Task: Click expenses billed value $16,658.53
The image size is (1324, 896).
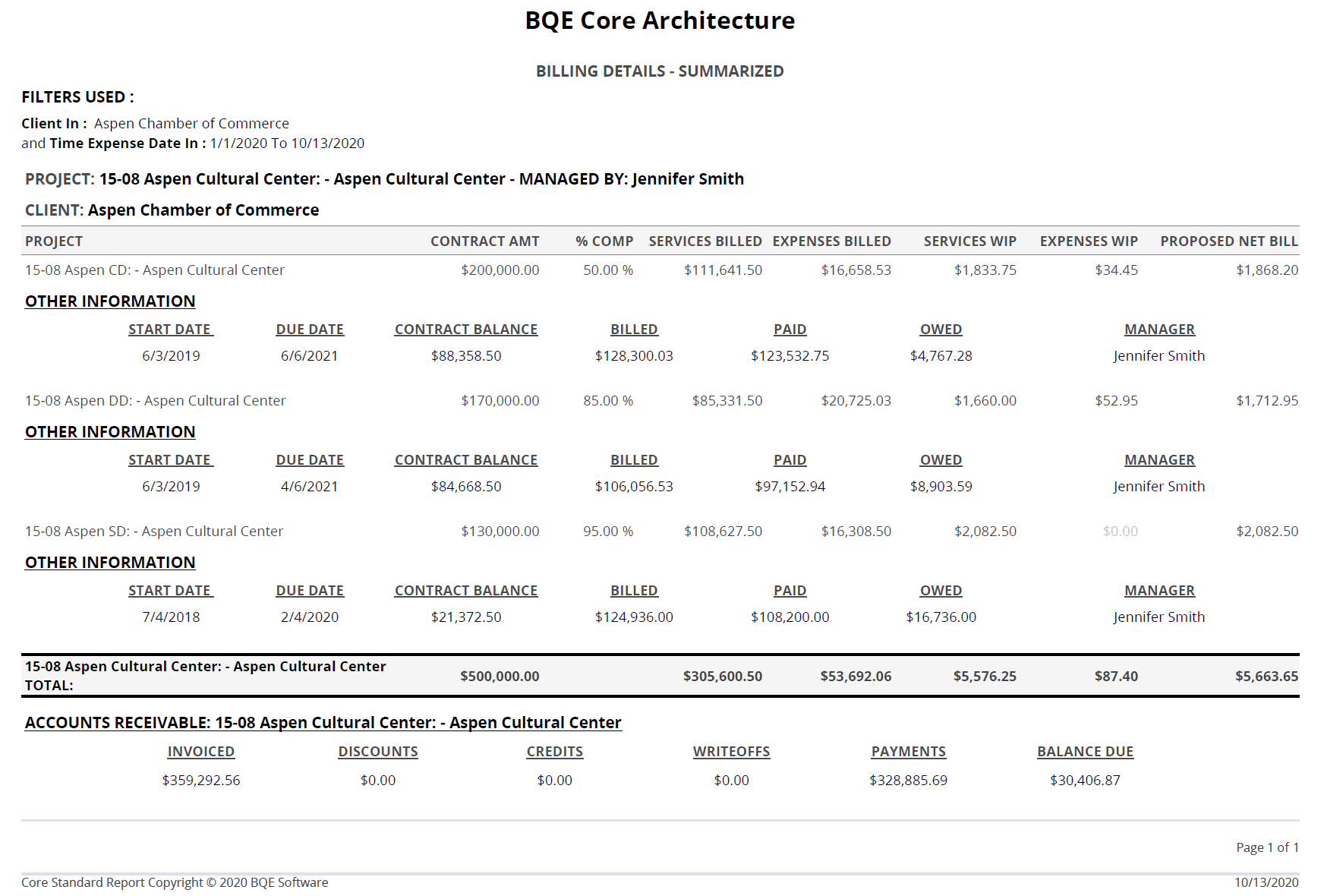Action: click(x=856, y=270)
